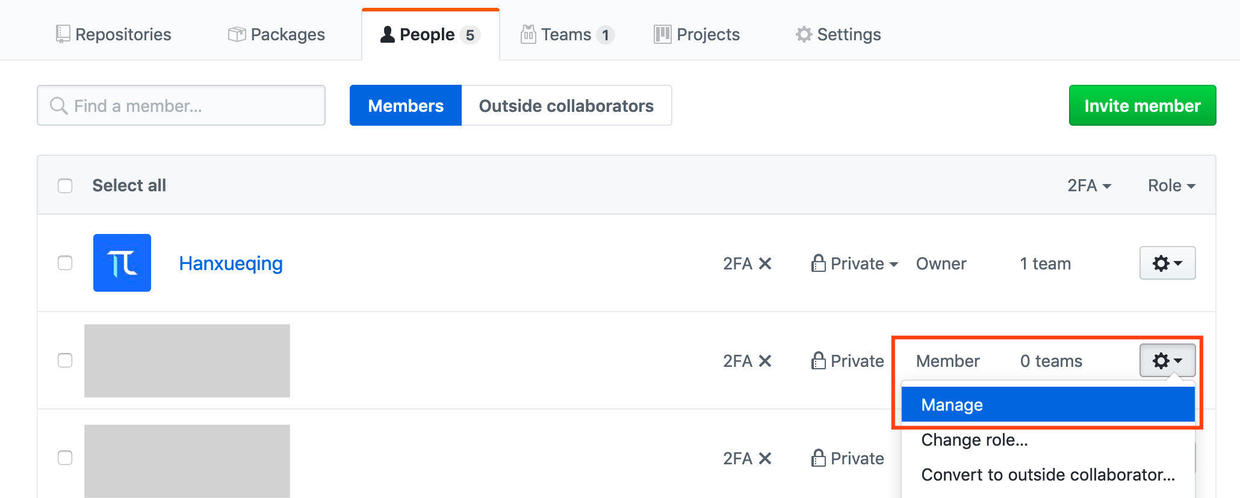This screenshot has width=1240, height=498.
Task: Click Hanxueqing's blue avatar icon
Action: (x=122, y=263)
